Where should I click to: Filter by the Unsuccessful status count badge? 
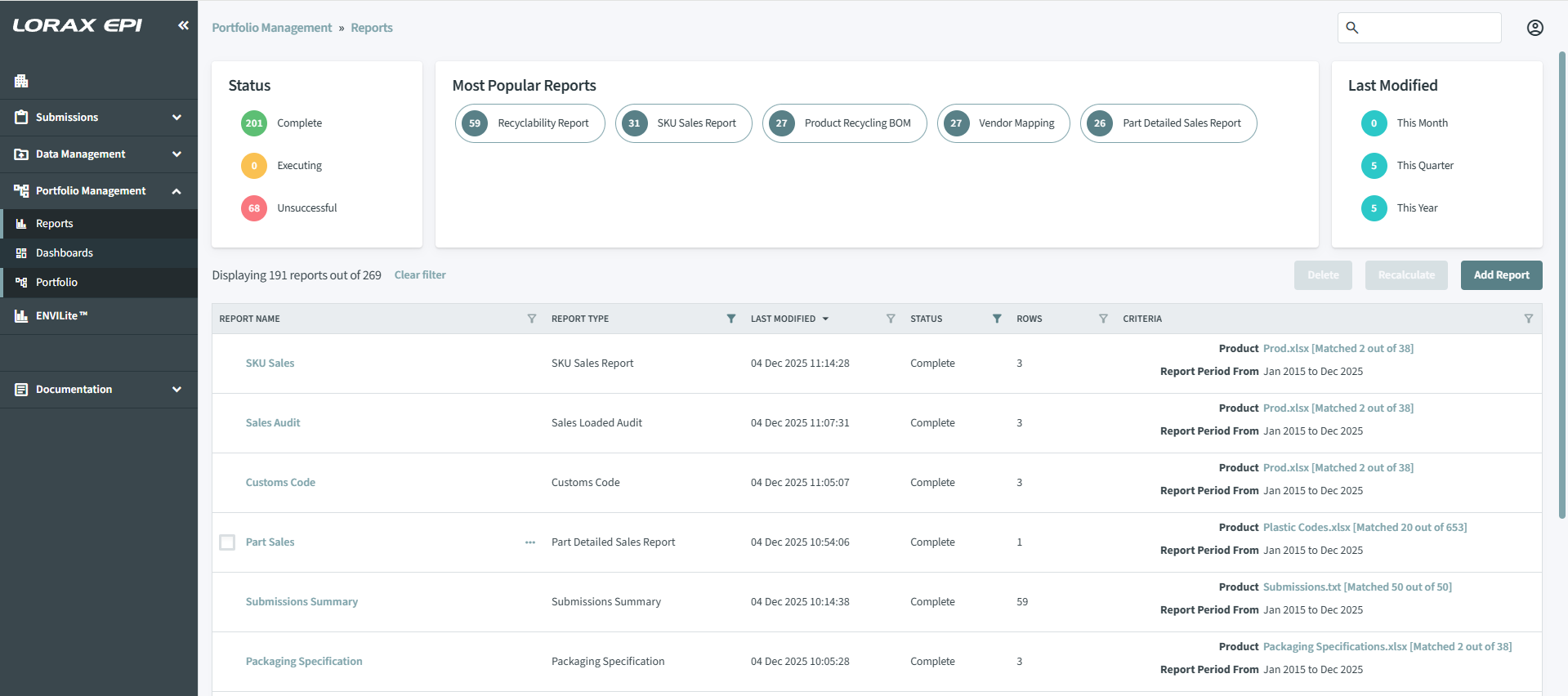(x=254, y=208)
